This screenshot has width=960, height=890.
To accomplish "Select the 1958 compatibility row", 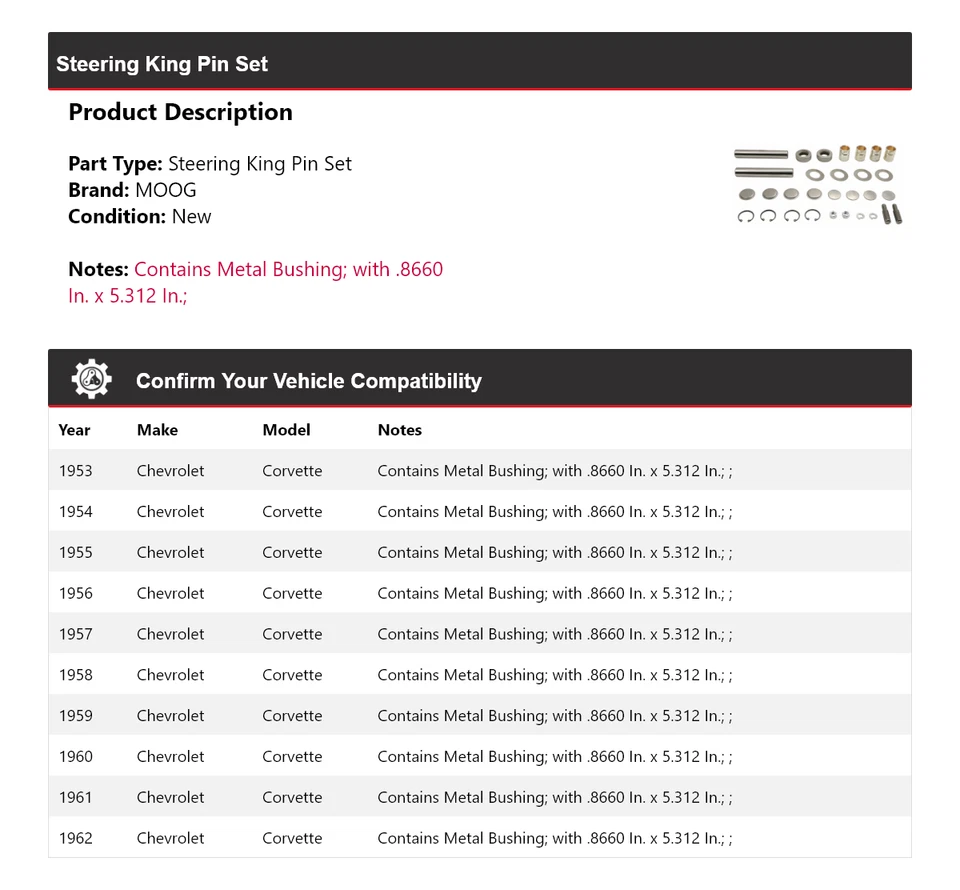I will click(x=479, y=675).
